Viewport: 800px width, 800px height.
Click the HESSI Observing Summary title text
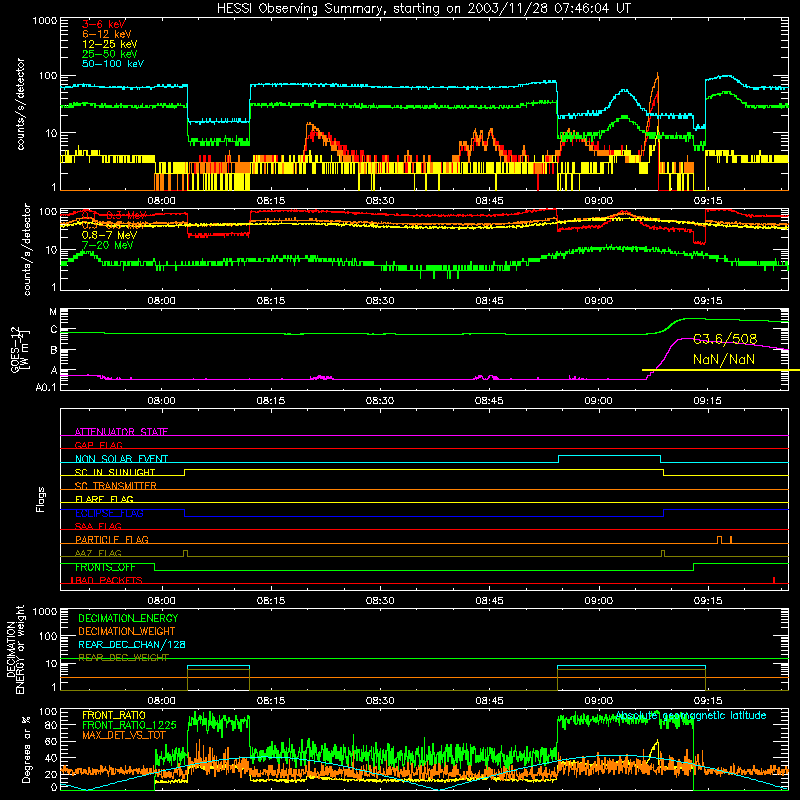423,9
